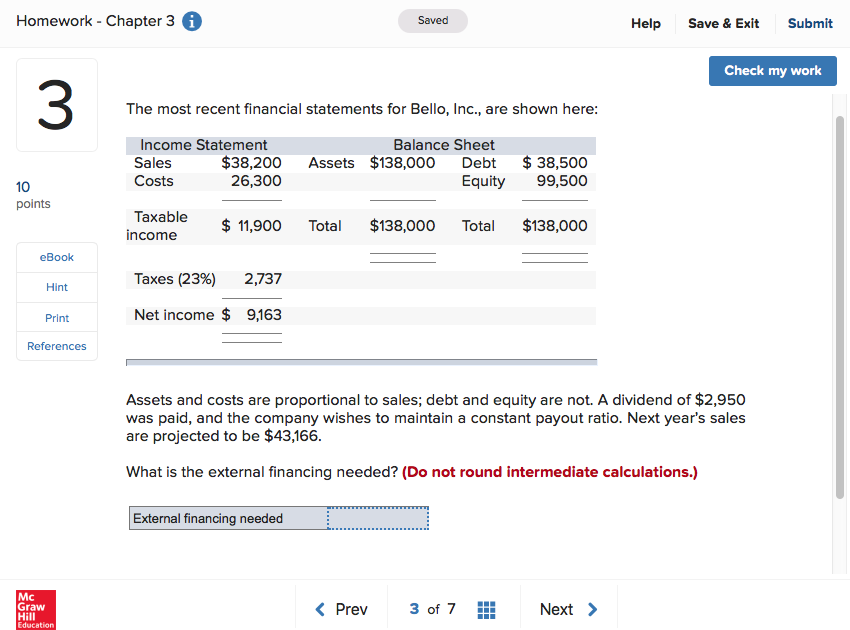Open the question navigation grid icon
The height and width of the screenshot is (630, 850).
click(x=487, y=609)
